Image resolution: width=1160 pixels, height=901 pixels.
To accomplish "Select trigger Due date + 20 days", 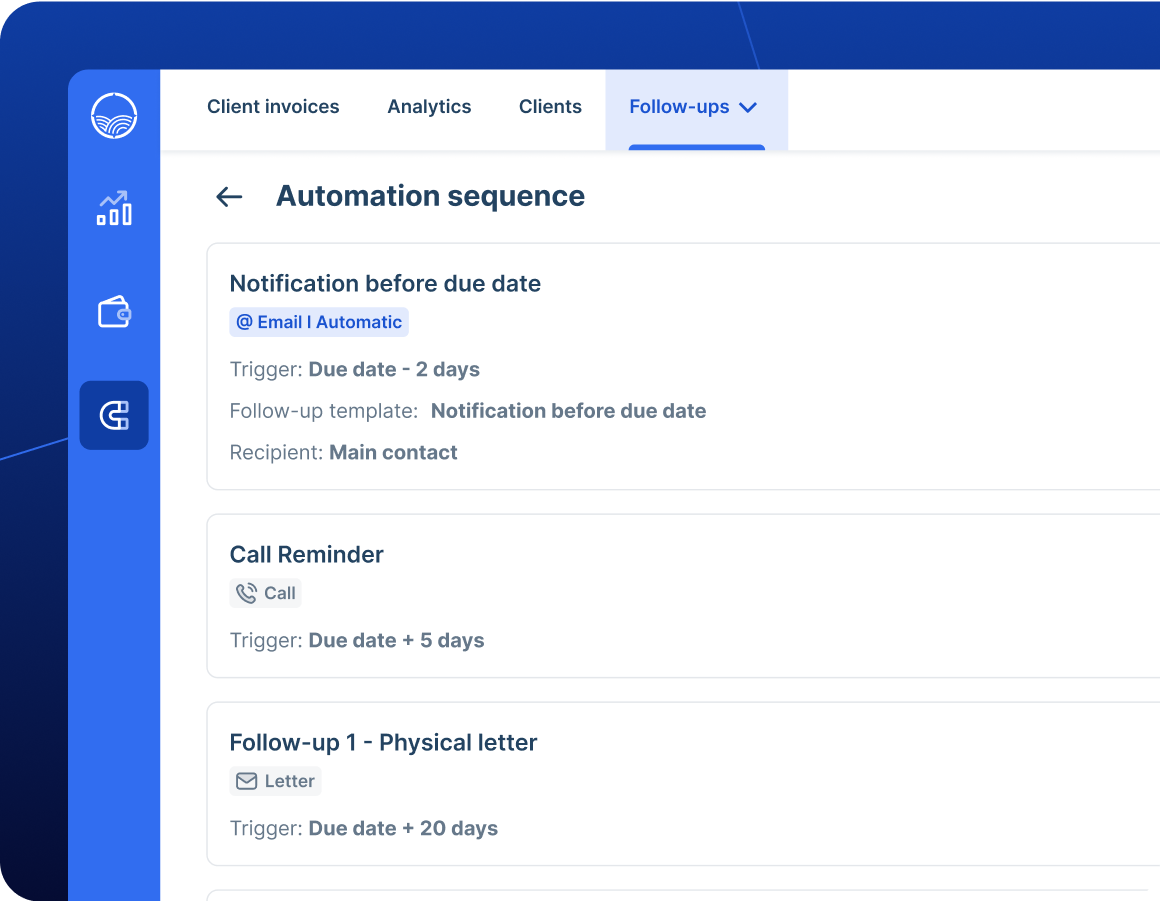I will [403, 828].
